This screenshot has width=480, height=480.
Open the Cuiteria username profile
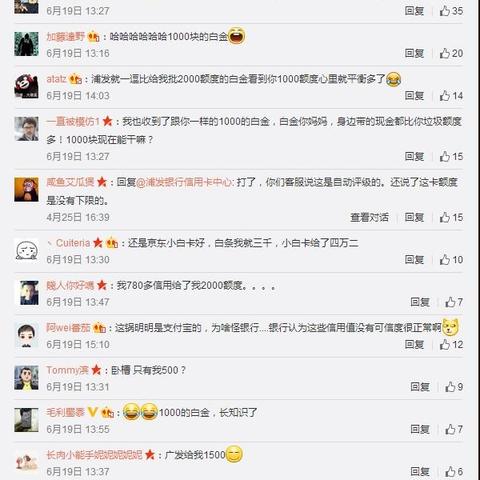coord(73,243)
